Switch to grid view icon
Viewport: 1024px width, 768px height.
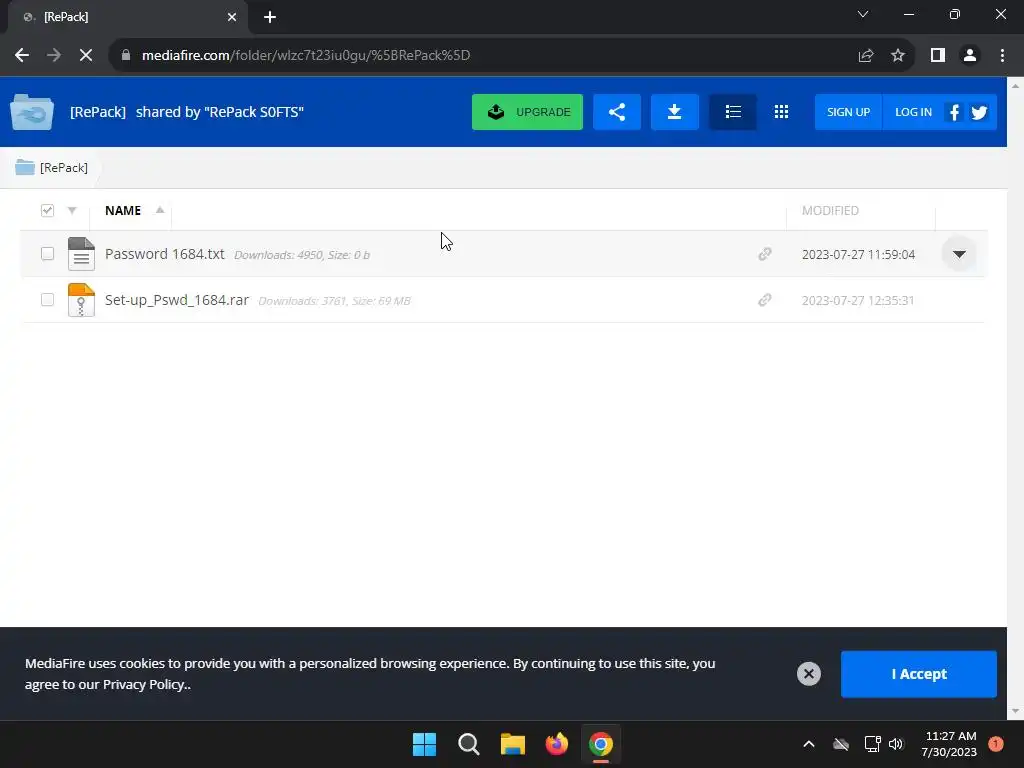(x=781, y=112)
